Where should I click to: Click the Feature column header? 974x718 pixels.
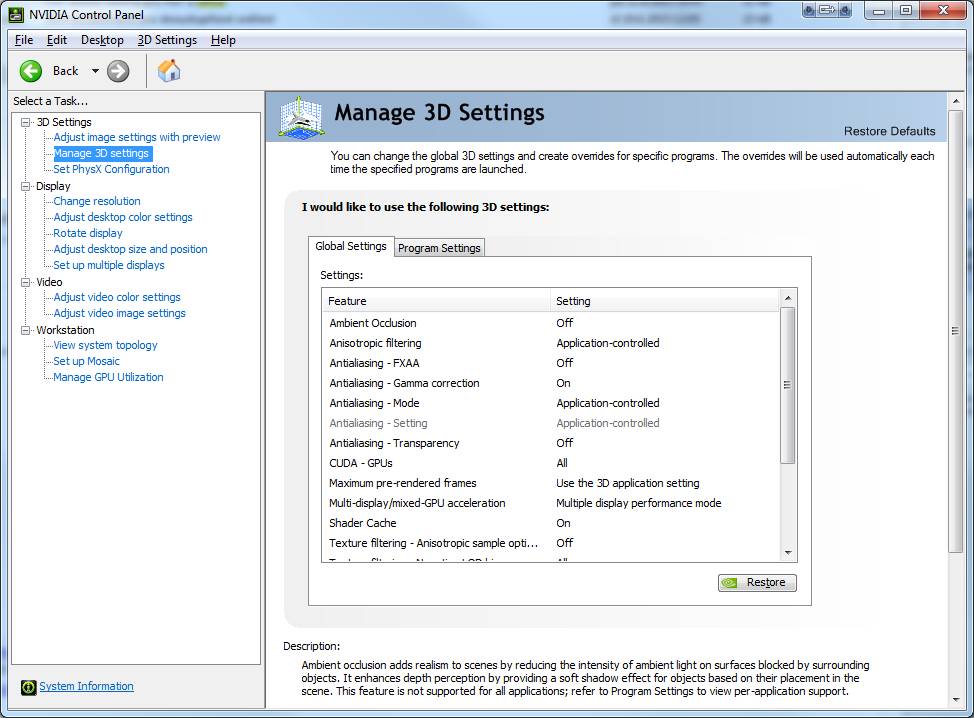pos(436,301)
